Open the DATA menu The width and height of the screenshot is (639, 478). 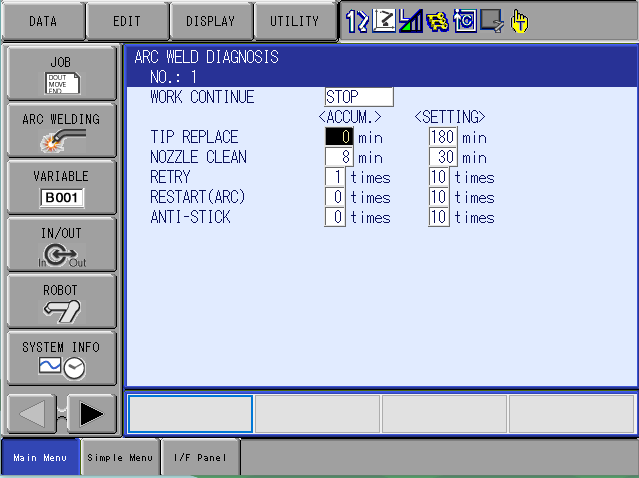(43, 21)
